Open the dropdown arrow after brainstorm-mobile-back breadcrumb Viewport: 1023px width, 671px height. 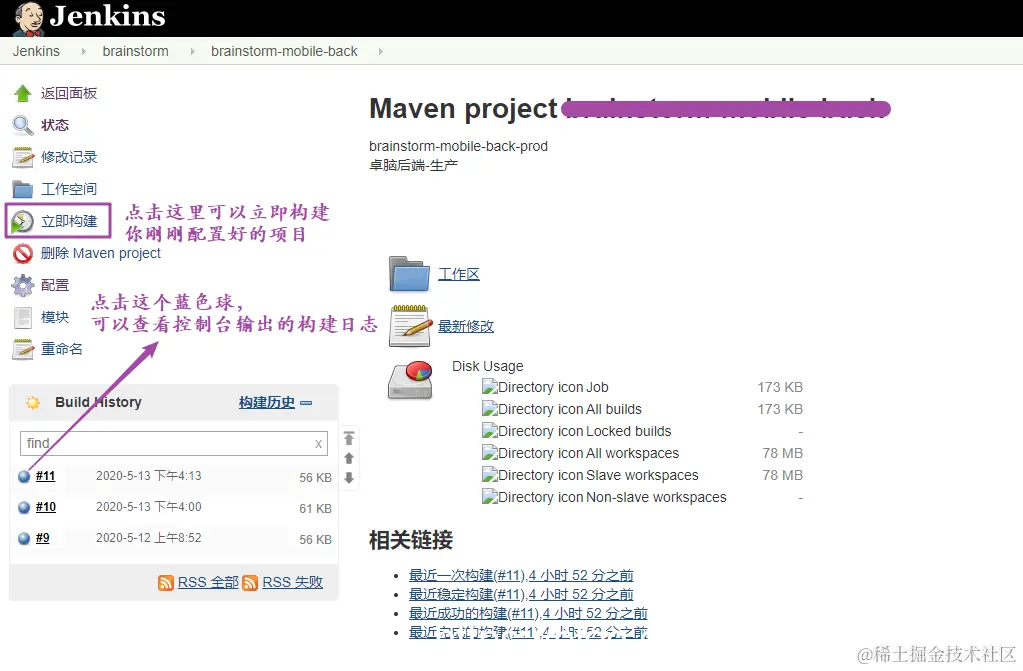[380, 52]
